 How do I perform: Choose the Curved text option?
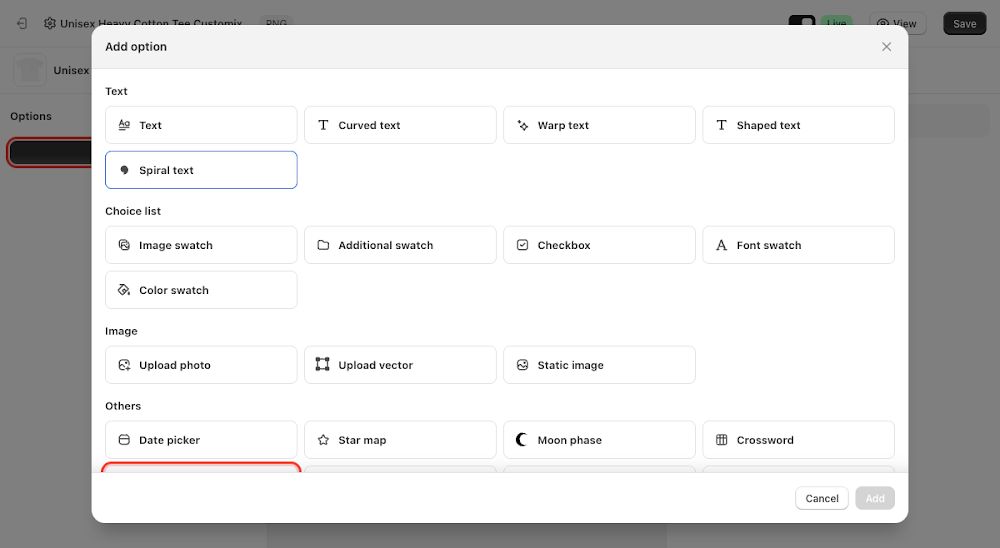click(400, 125)
